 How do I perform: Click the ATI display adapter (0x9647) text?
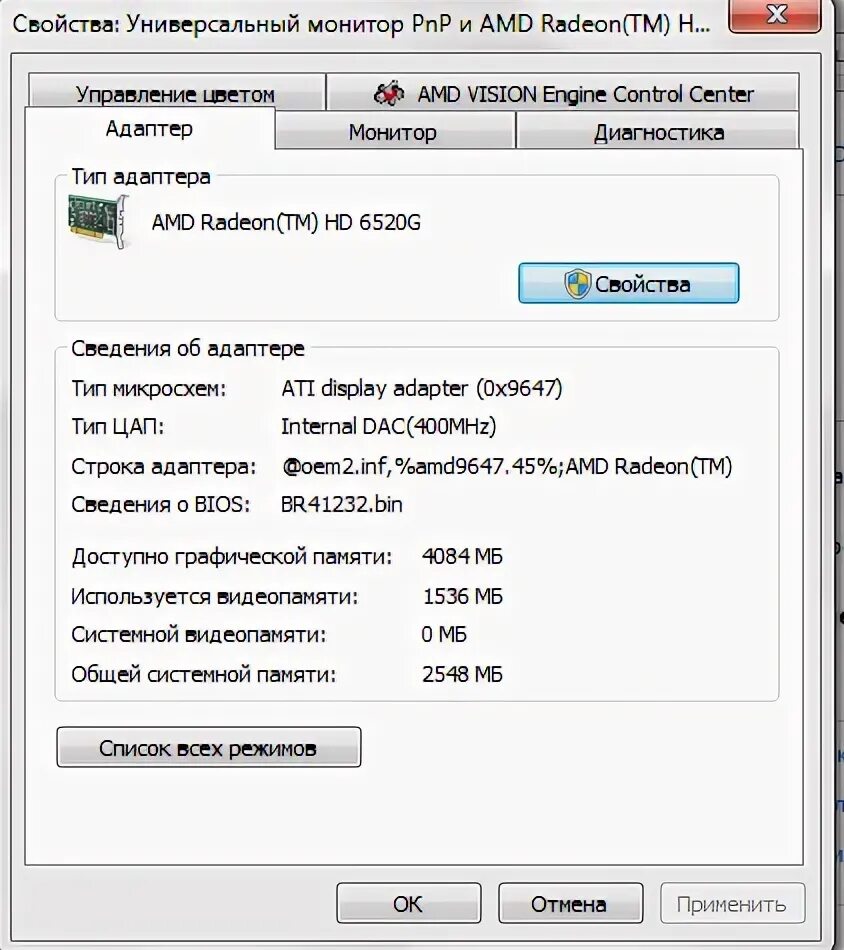[x=422, y=388]
